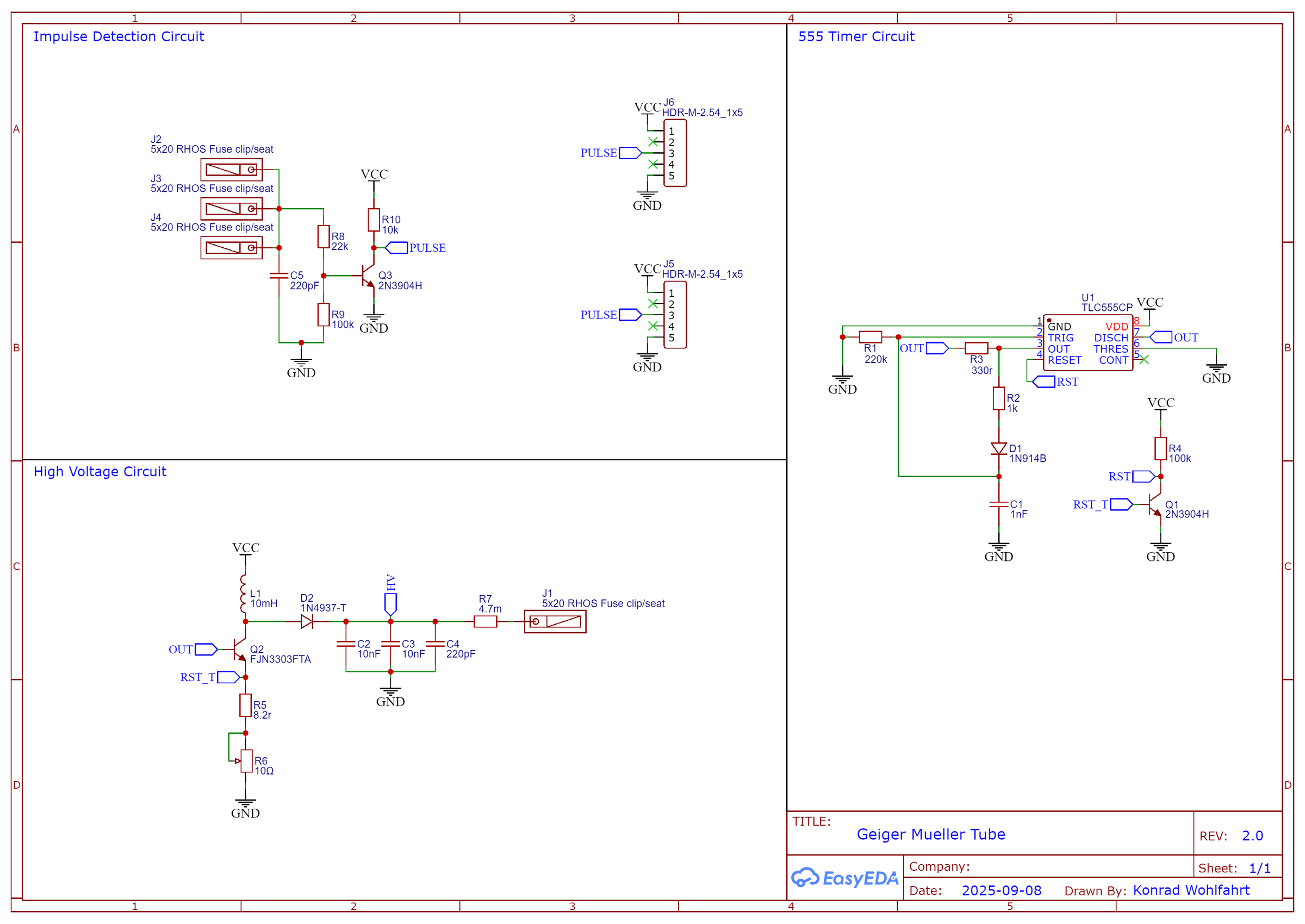Select the R1 220k resistor symbol
Screen dimensions: 1305x924
[870, 337]
